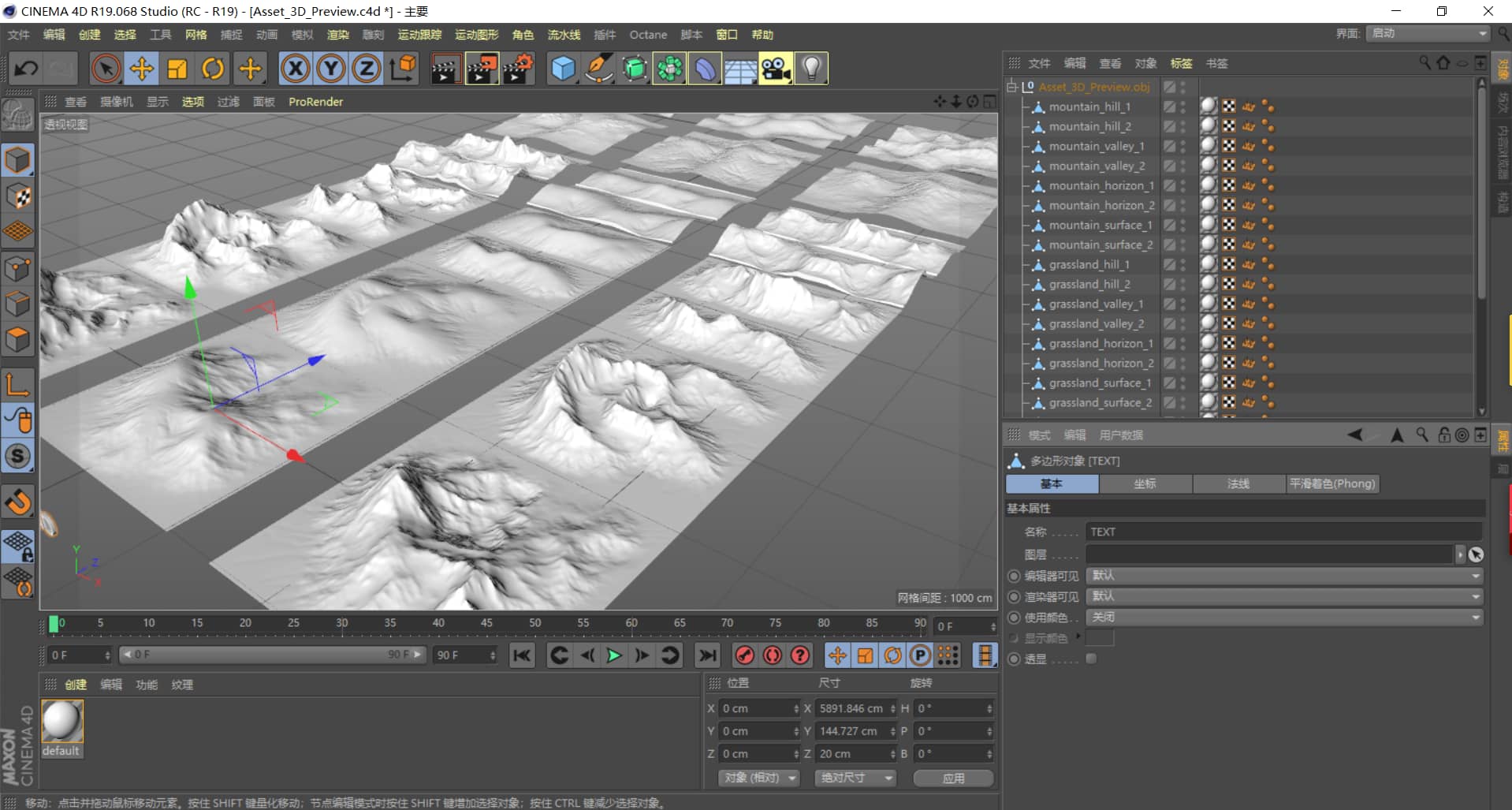The width and height of the screenshot is (1512, 810).
Task: Toggle visibility dots of mountain_valley_1
Action: click(1183, 146)
